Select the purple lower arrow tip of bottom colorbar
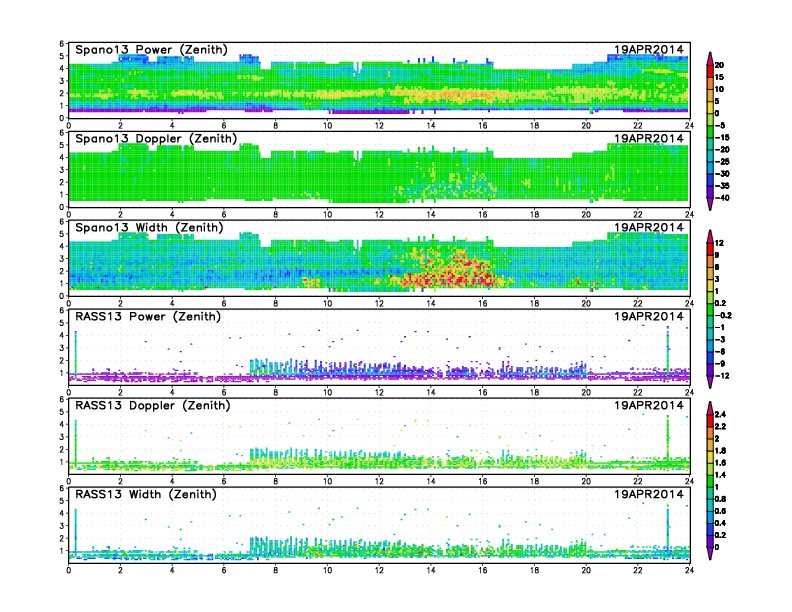 click(x=710, y=553)
